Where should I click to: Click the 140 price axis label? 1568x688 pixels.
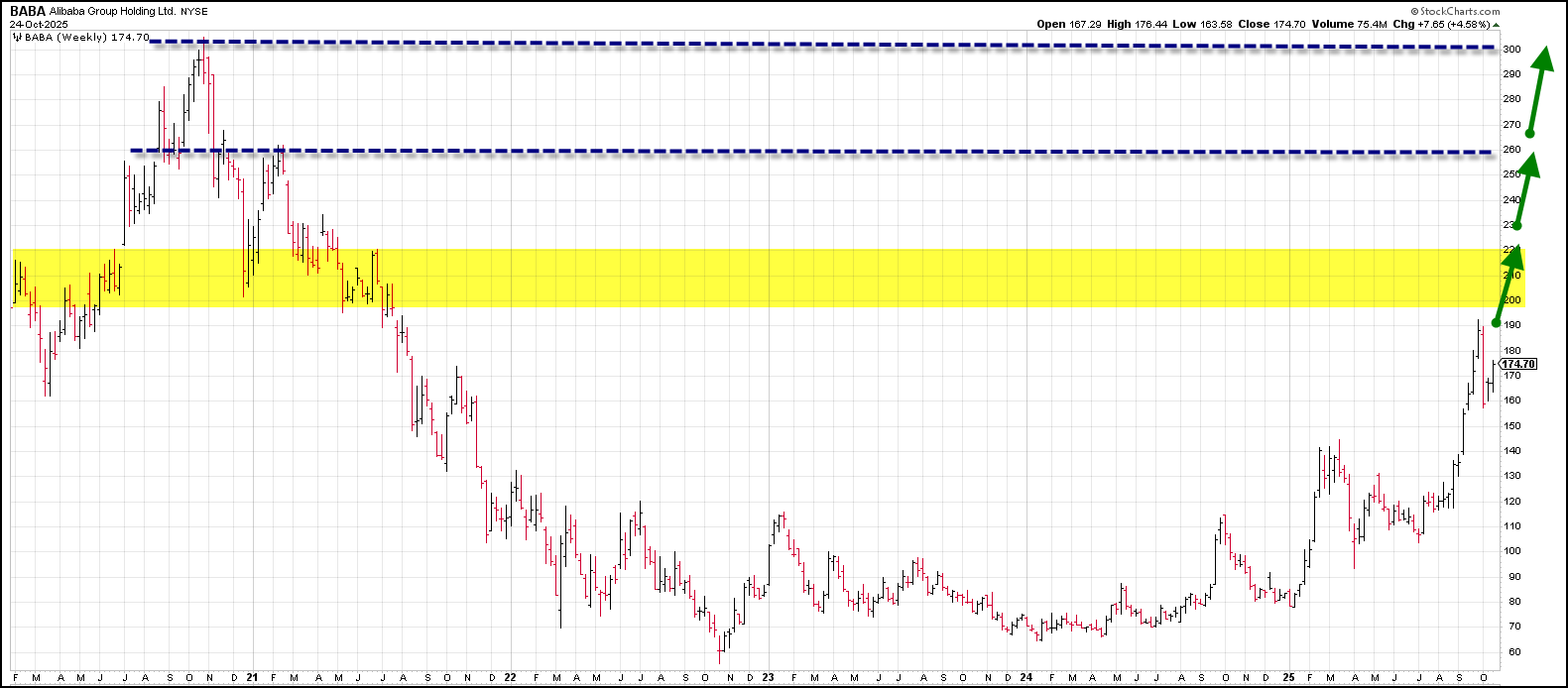coord(1512,450)
